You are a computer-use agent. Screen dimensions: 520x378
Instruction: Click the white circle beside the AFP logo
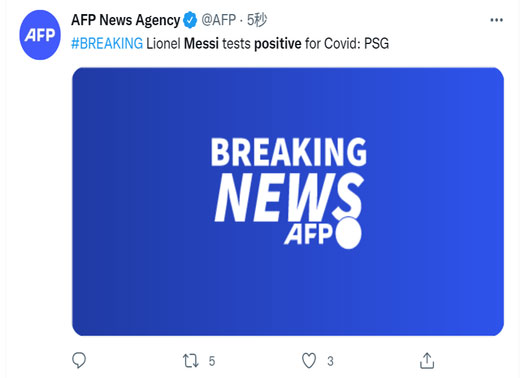pyautogui.click(x=349, y=233)
